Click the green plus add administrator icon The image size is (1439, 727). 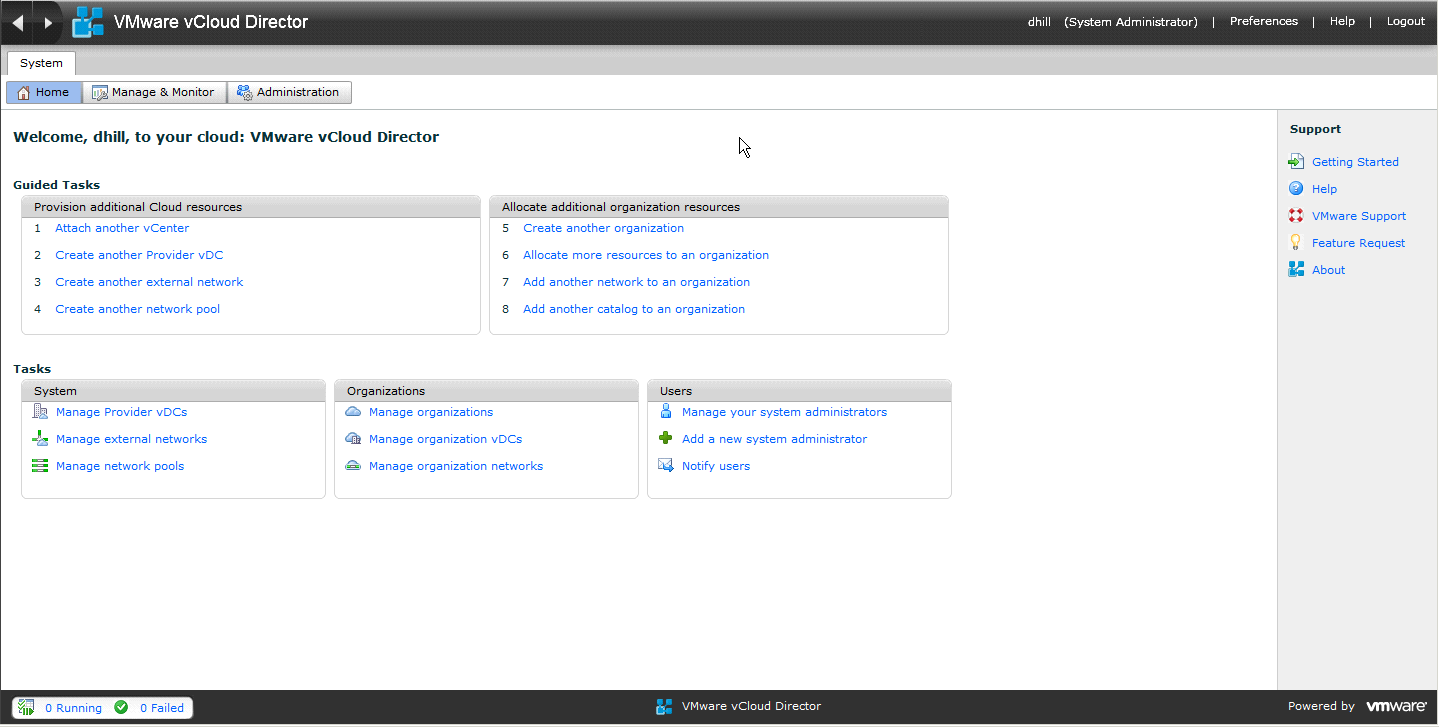(x=666, y=439)
